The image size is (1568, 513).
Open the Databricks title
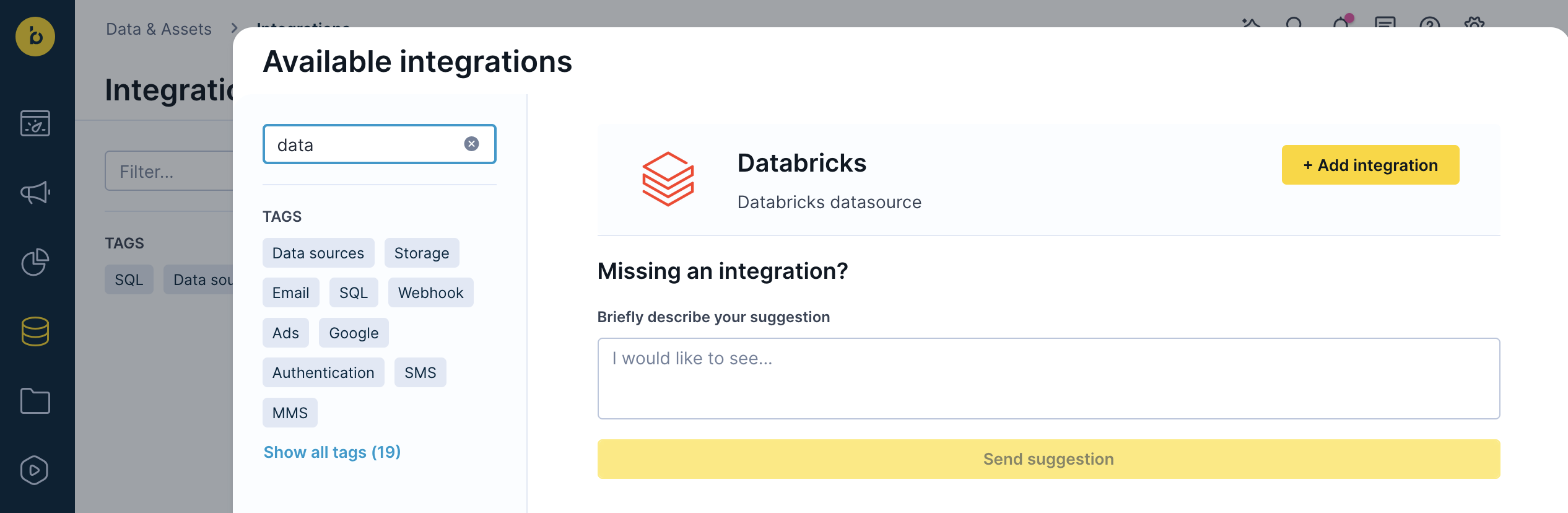pos(801,163)
